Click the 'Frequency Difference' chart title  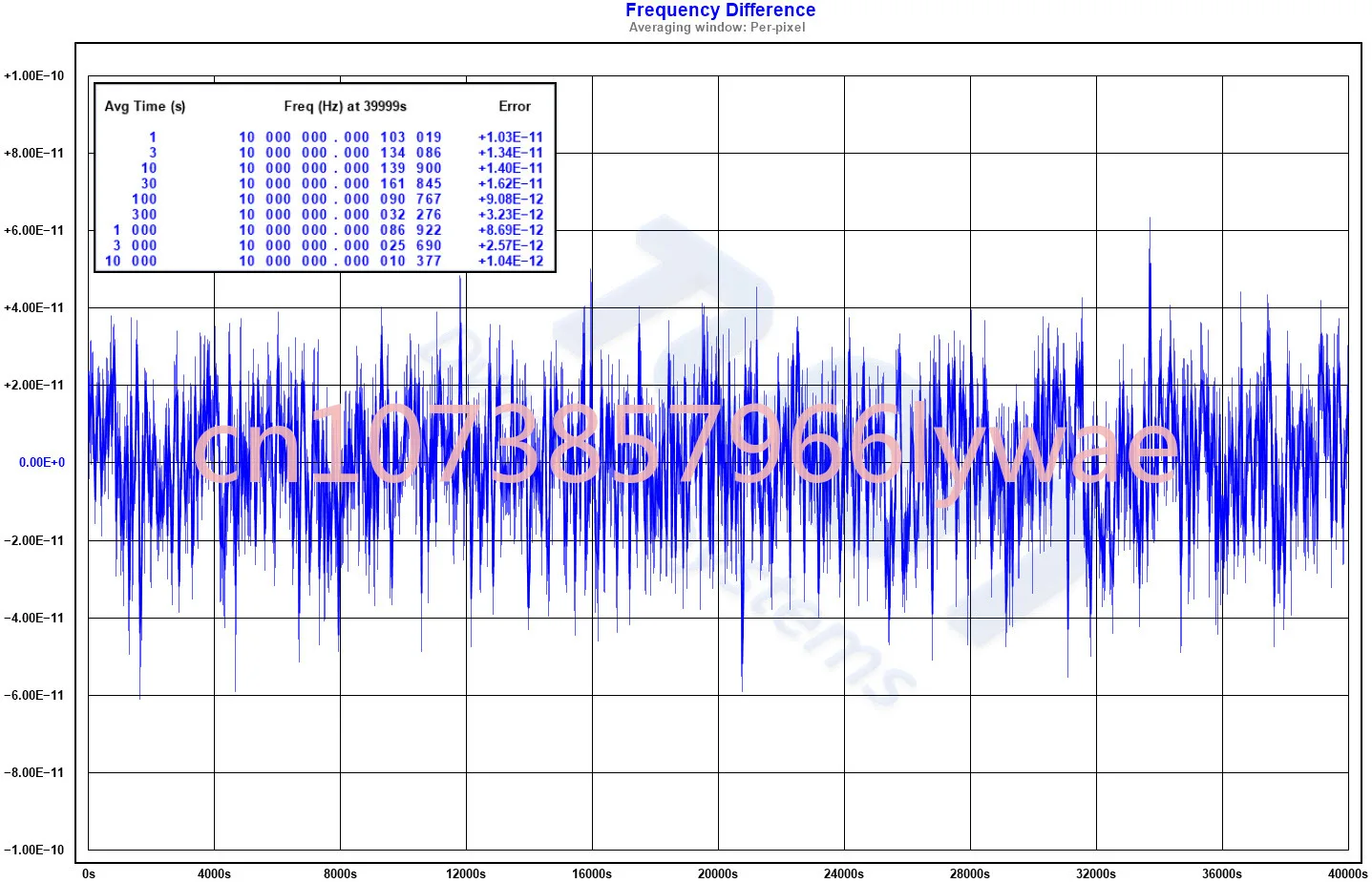(x=720, y=11)
